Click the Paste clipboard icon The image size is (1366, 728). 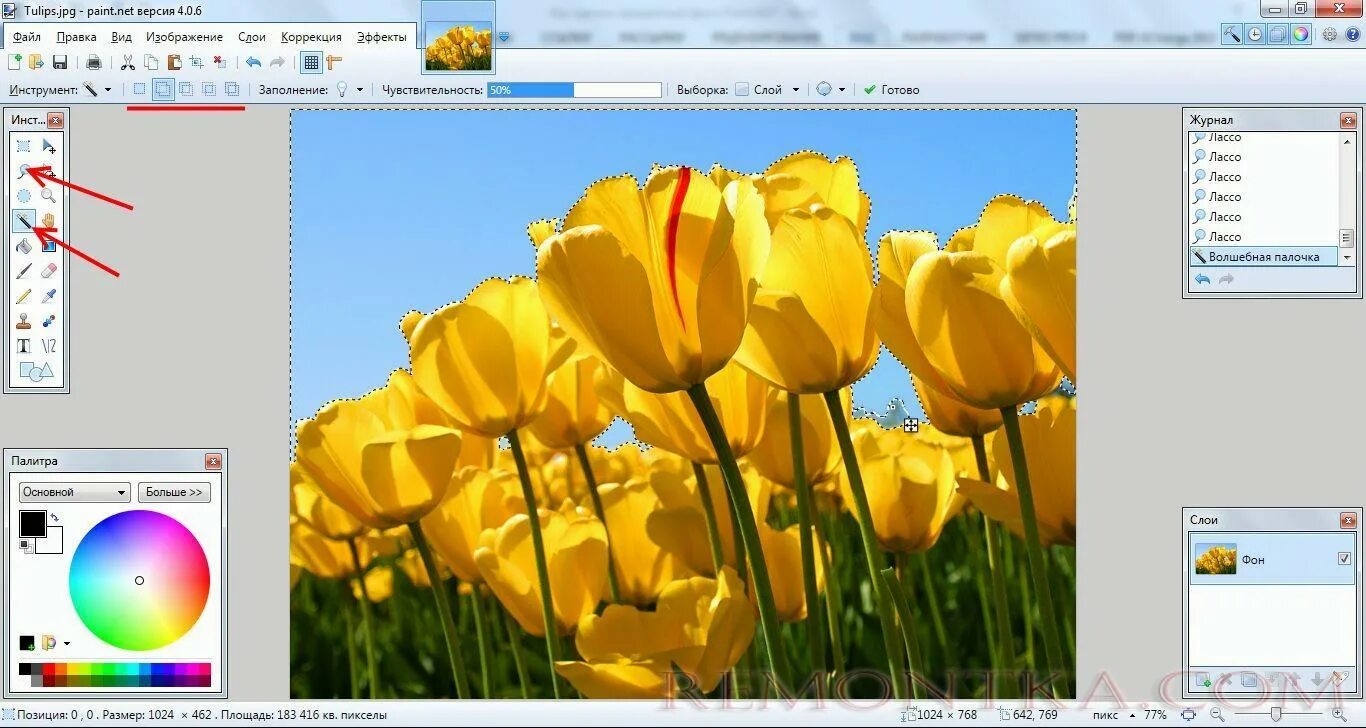coord(174,62)
